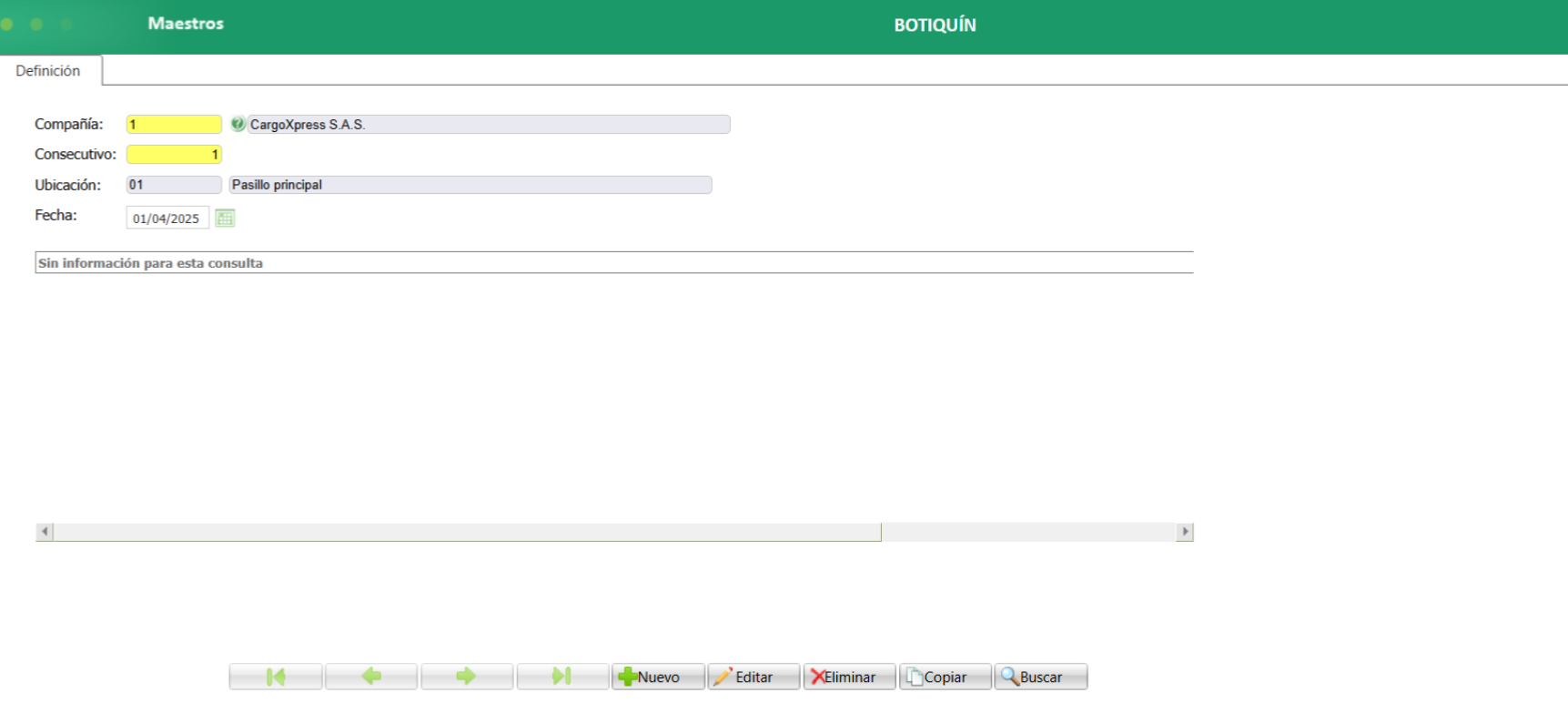Image resolution: width=1568 pixels, height=703 pixels.
Task: Click the Editar button
Action: 754,677
